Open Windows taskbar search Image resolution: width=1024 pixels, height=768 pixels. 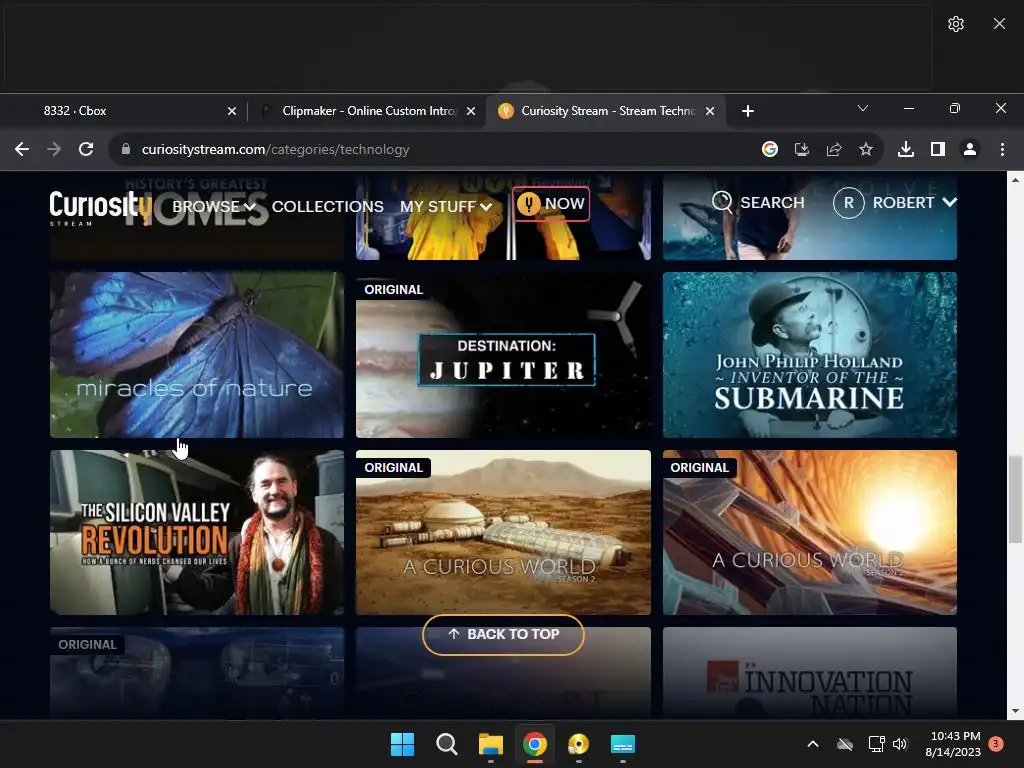[x=447, y=744]
